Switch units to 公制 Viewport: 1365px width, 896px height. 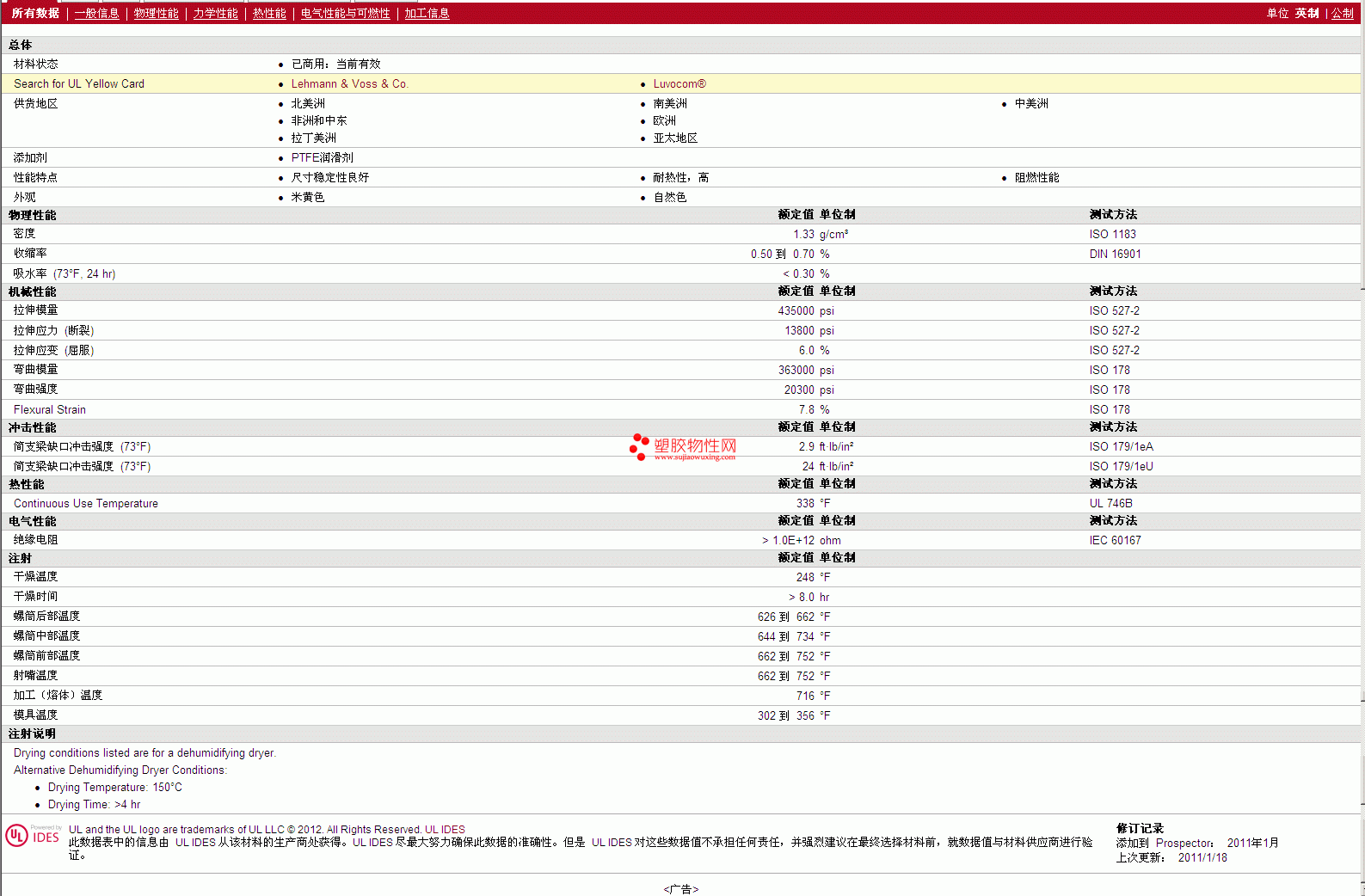(x=1343, y=14)
